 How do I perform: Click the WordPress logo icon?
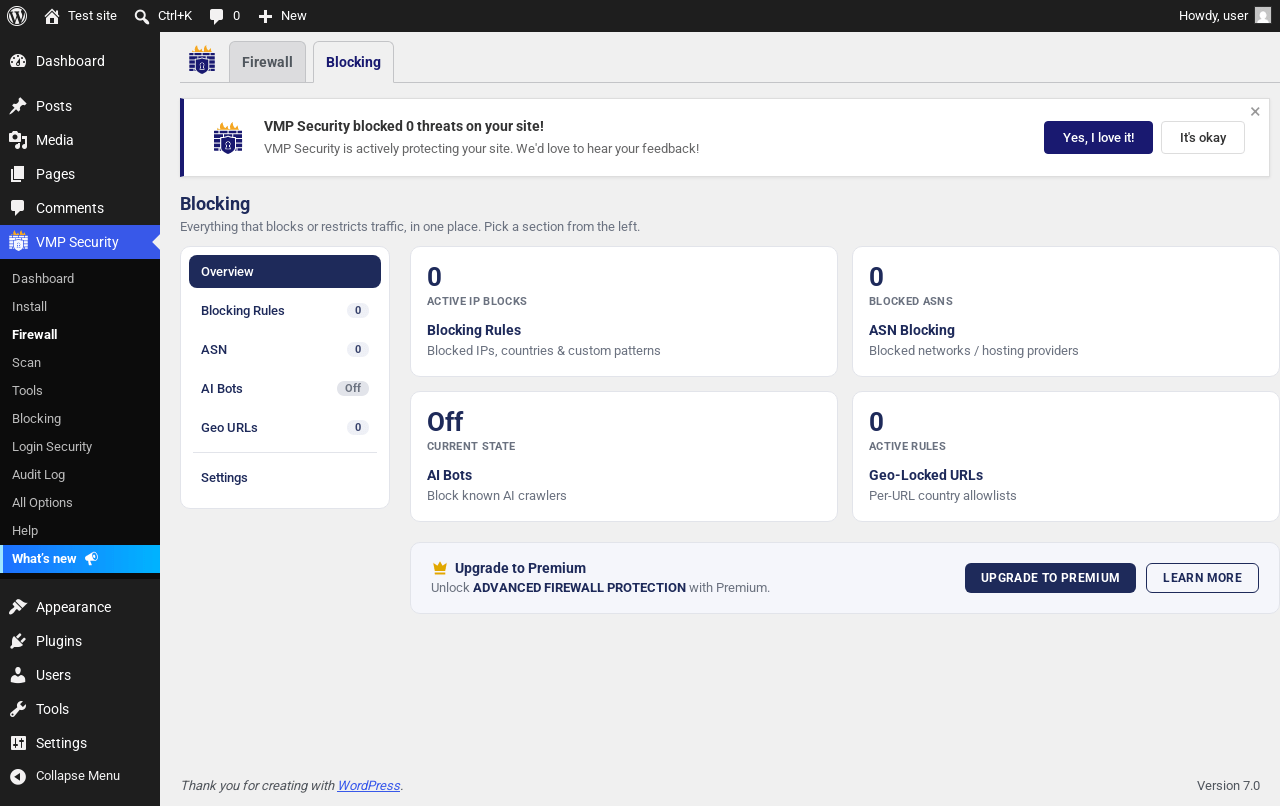tap(17, 16)
